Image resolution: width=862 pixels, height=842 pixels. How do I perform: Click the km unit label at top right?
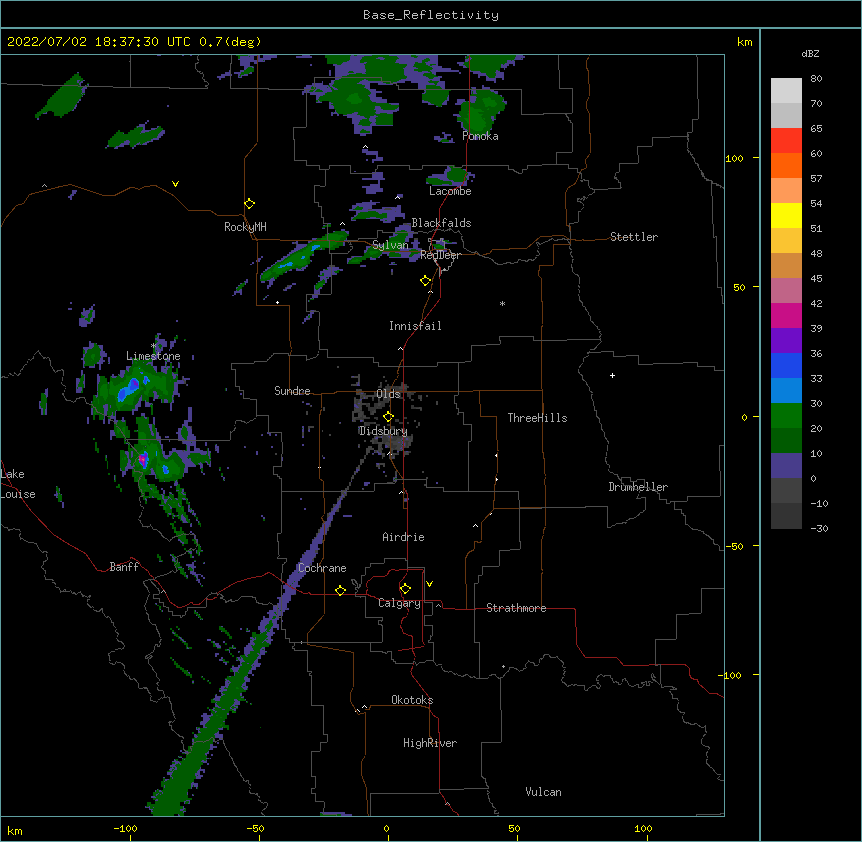(744, 42)
